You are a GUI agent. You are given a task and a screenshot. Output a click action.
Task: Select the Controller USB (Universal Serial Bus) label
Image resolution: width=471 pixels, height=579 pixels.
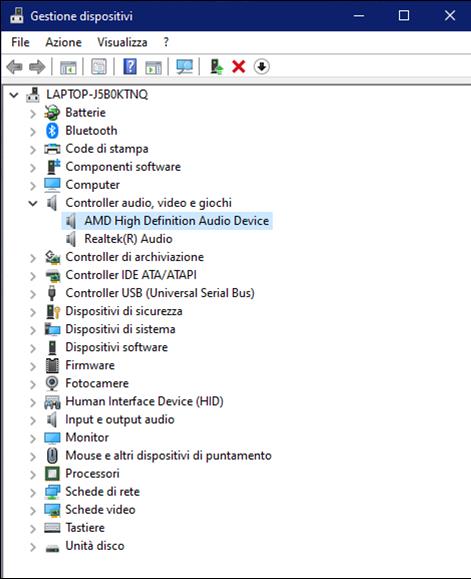[x=160, y=293]
